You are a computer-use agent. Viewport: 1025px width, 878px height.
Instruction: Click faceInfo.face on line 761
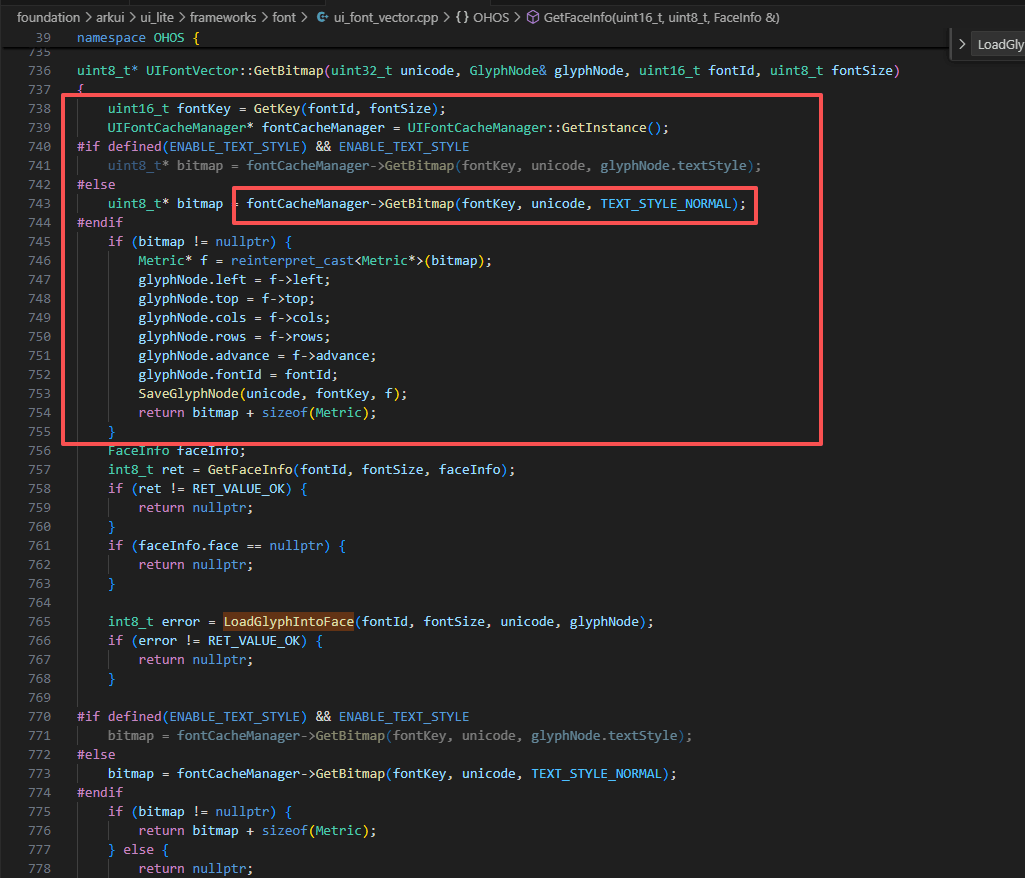pos(188,545)
